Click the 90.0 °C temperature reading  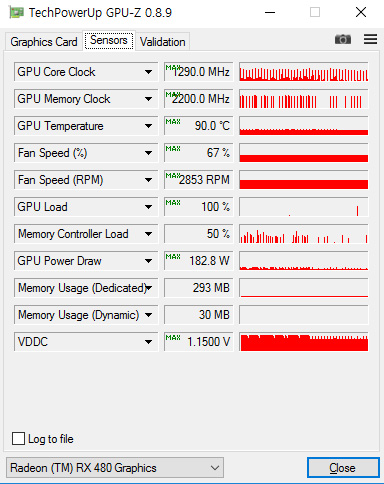point(199,126)
